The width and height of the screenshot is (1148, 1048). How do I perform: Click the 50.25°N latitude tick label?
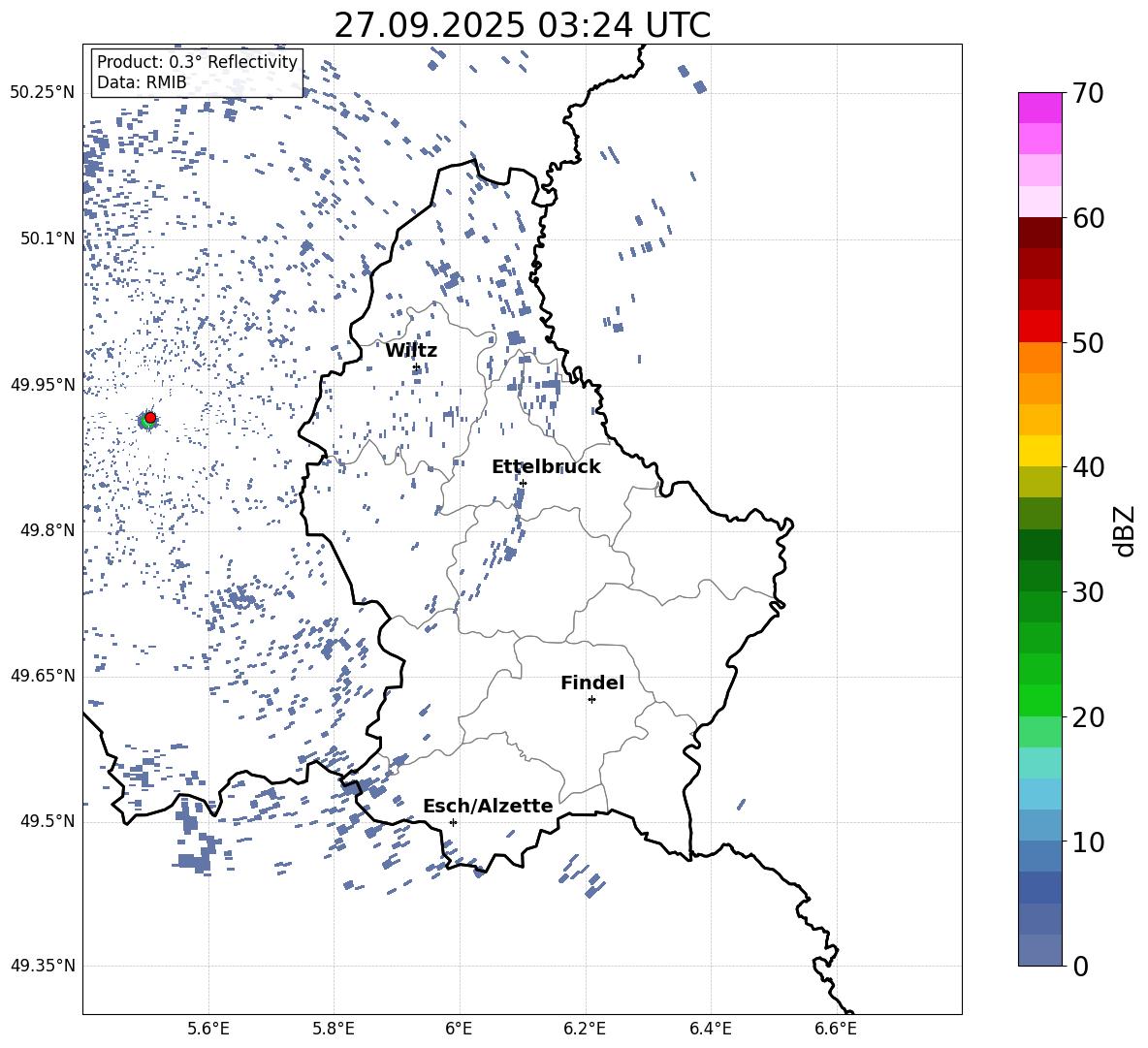tap(43, 93)
